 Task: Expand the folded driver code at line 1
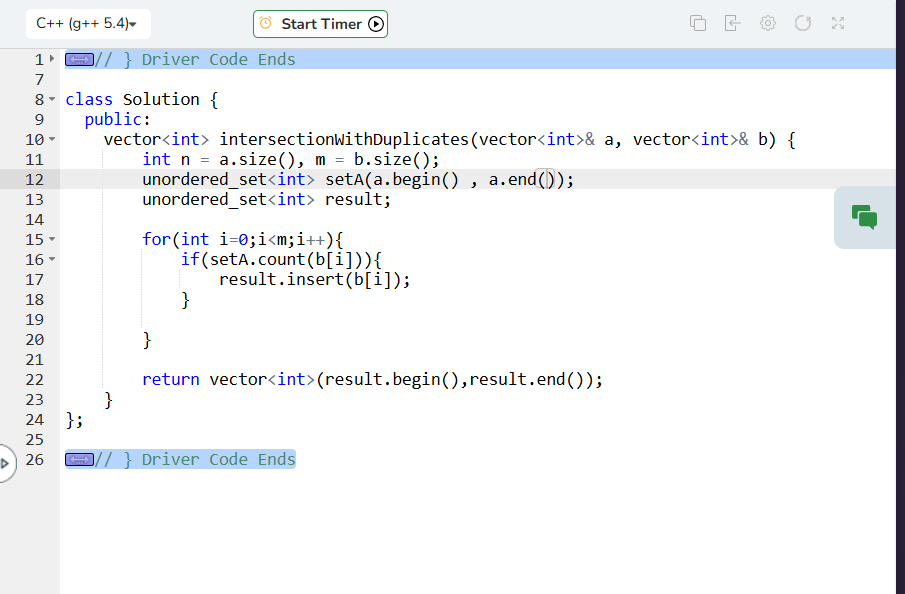tap(52, 59)
